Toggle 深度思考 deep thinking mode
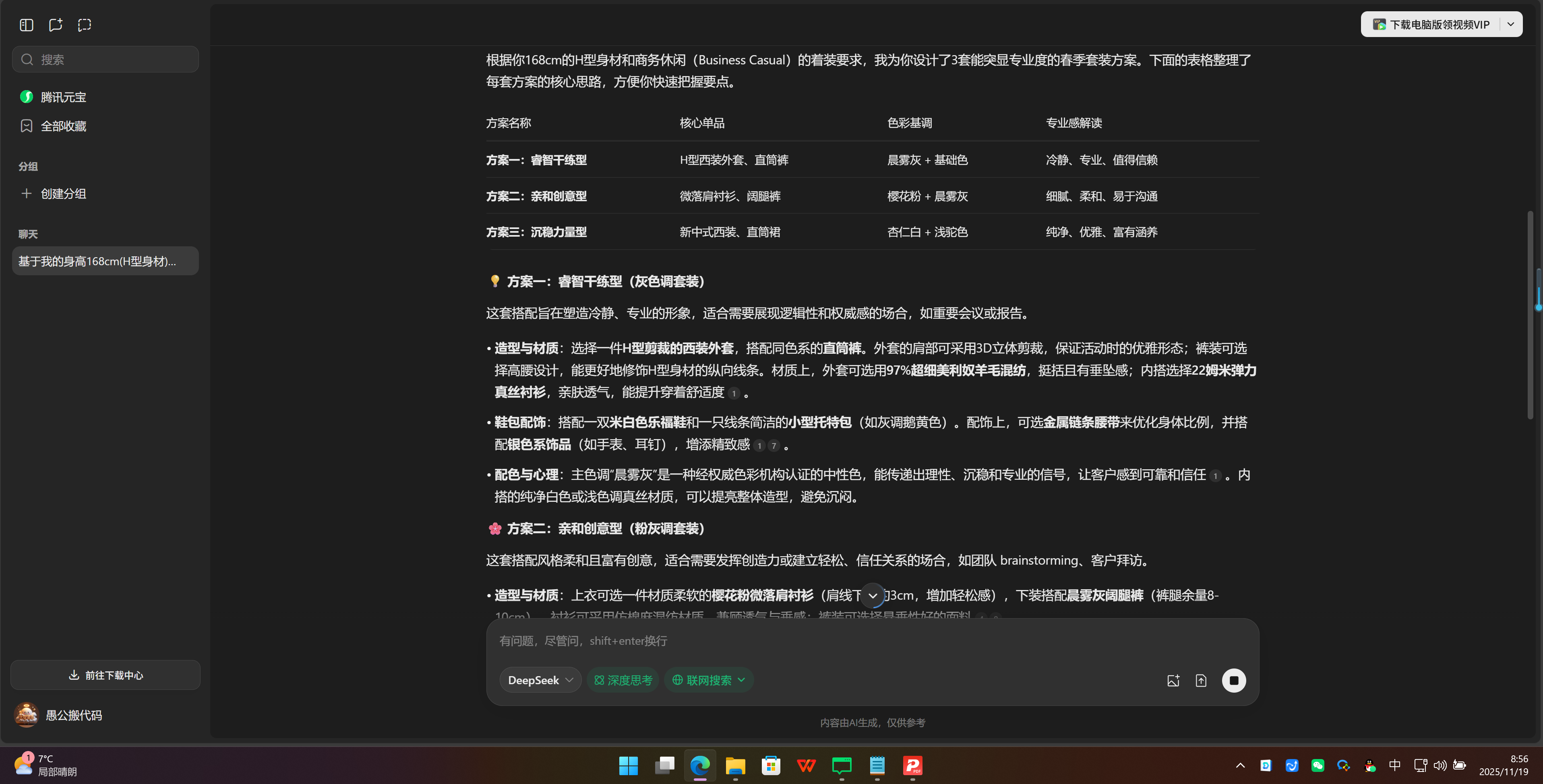The height and width of the screenshot is (784, 1543). (x=623, y=680)
